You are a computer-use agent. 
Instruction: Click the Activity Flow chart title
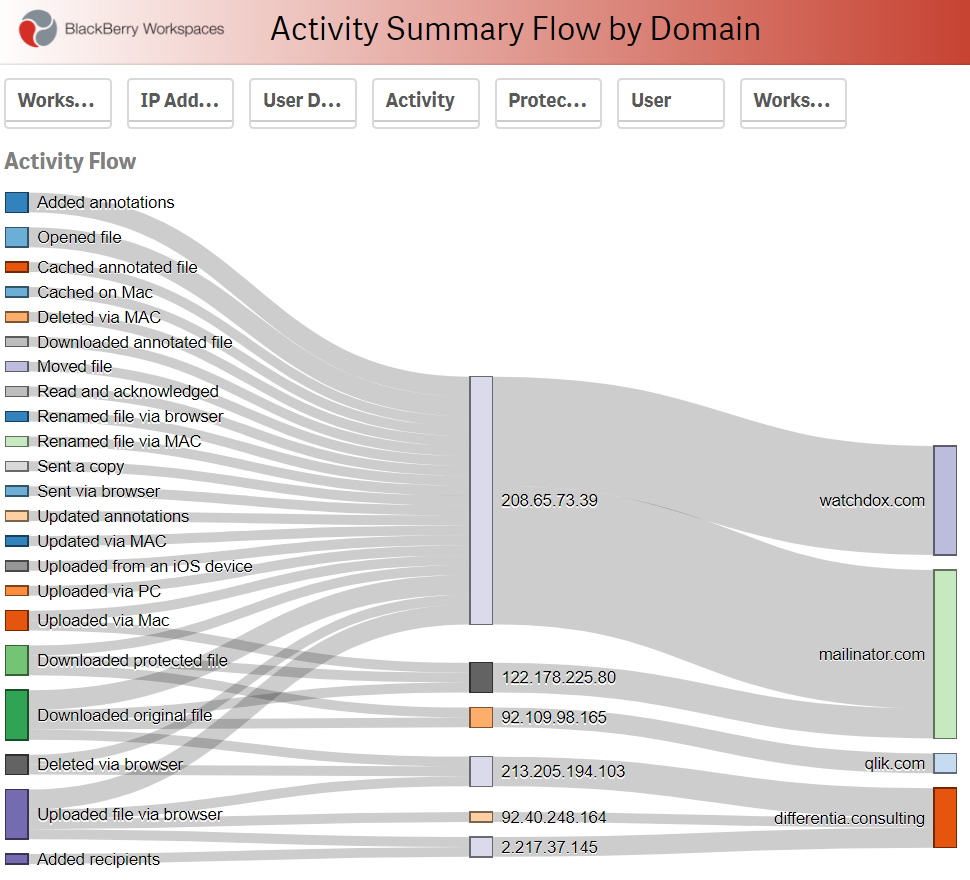[x=70, y=161]
